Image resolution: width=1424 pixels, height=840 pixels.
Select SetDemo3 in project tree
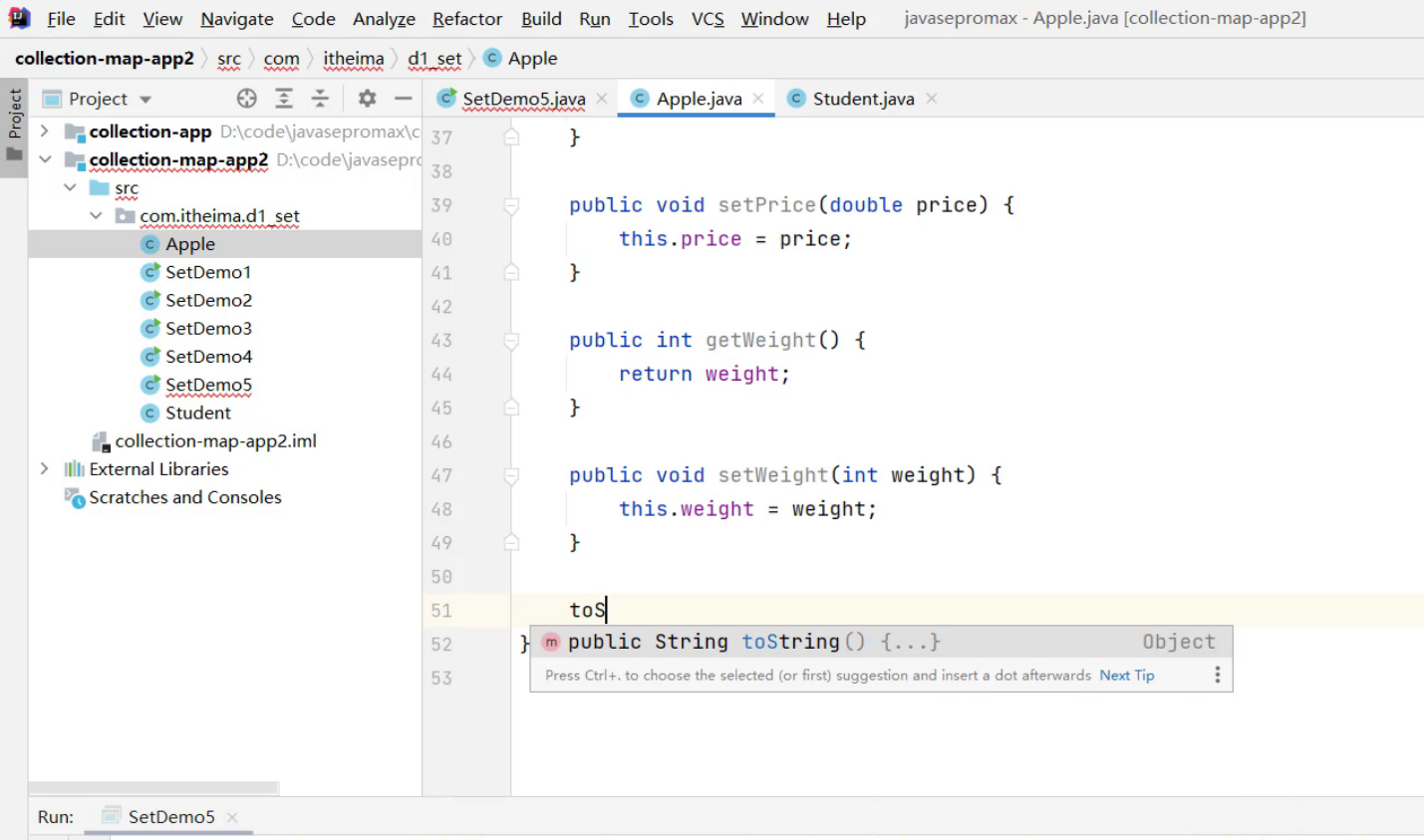coord(208,328)
